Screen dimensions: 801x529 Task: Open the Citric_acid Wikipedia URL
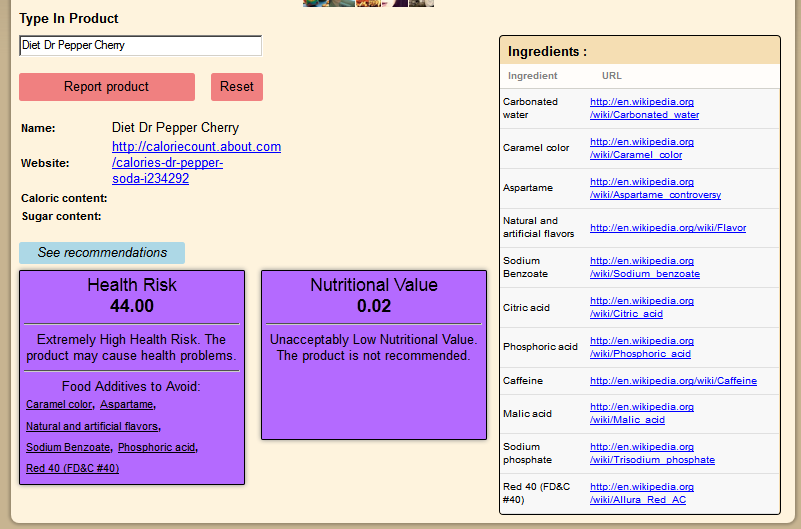(x=642, y=307)
